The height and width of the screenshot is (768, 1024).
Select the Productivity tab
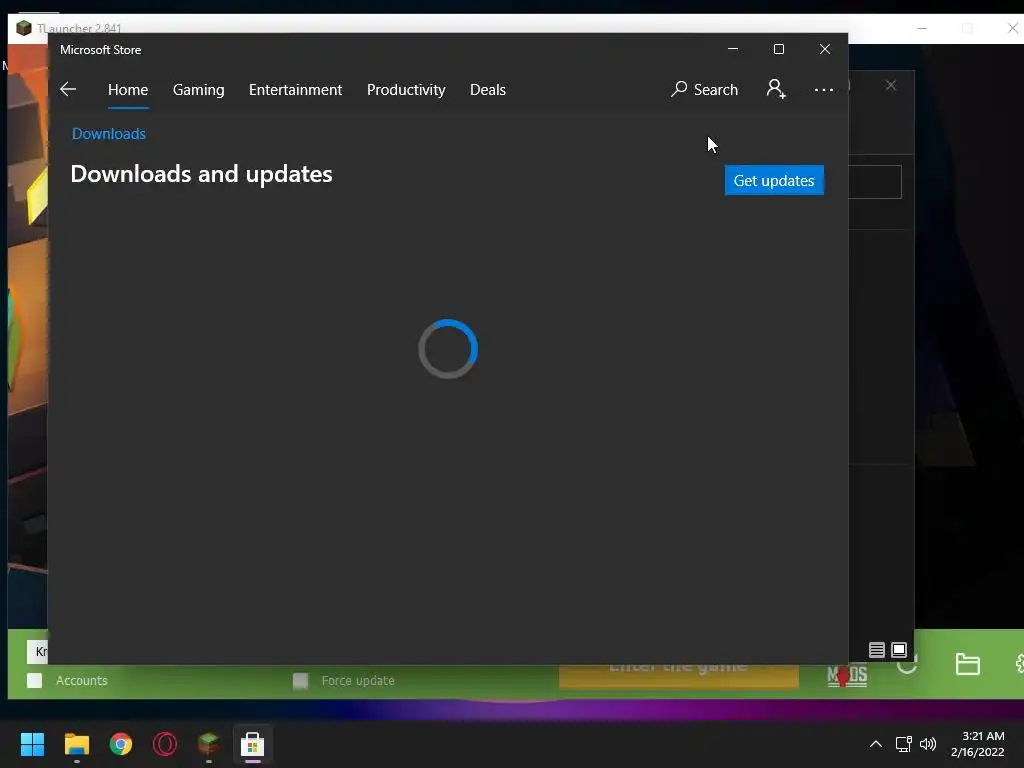click(406, 90)
